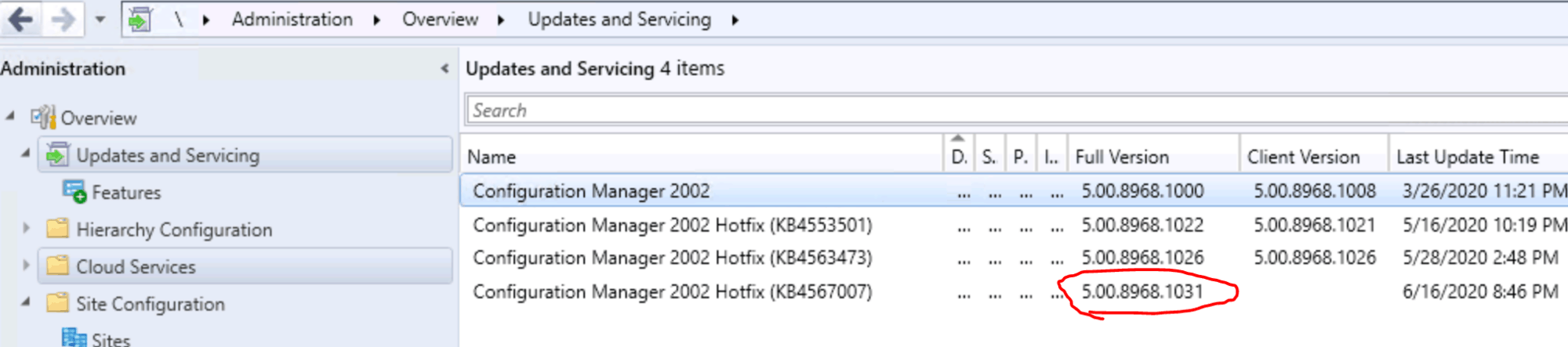Select Overview in the breadcrumb path

pyautogui.click(x=440, y=20)
